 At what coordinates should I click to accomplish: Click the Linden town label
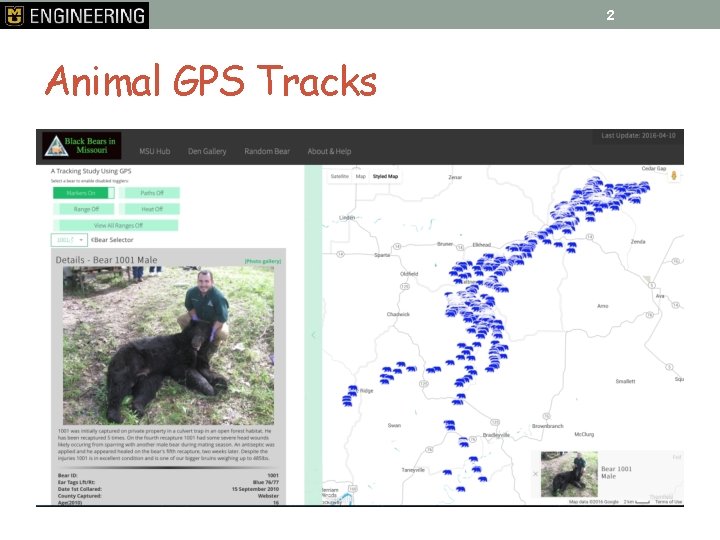pyautogui.click(x=347, y=217)
